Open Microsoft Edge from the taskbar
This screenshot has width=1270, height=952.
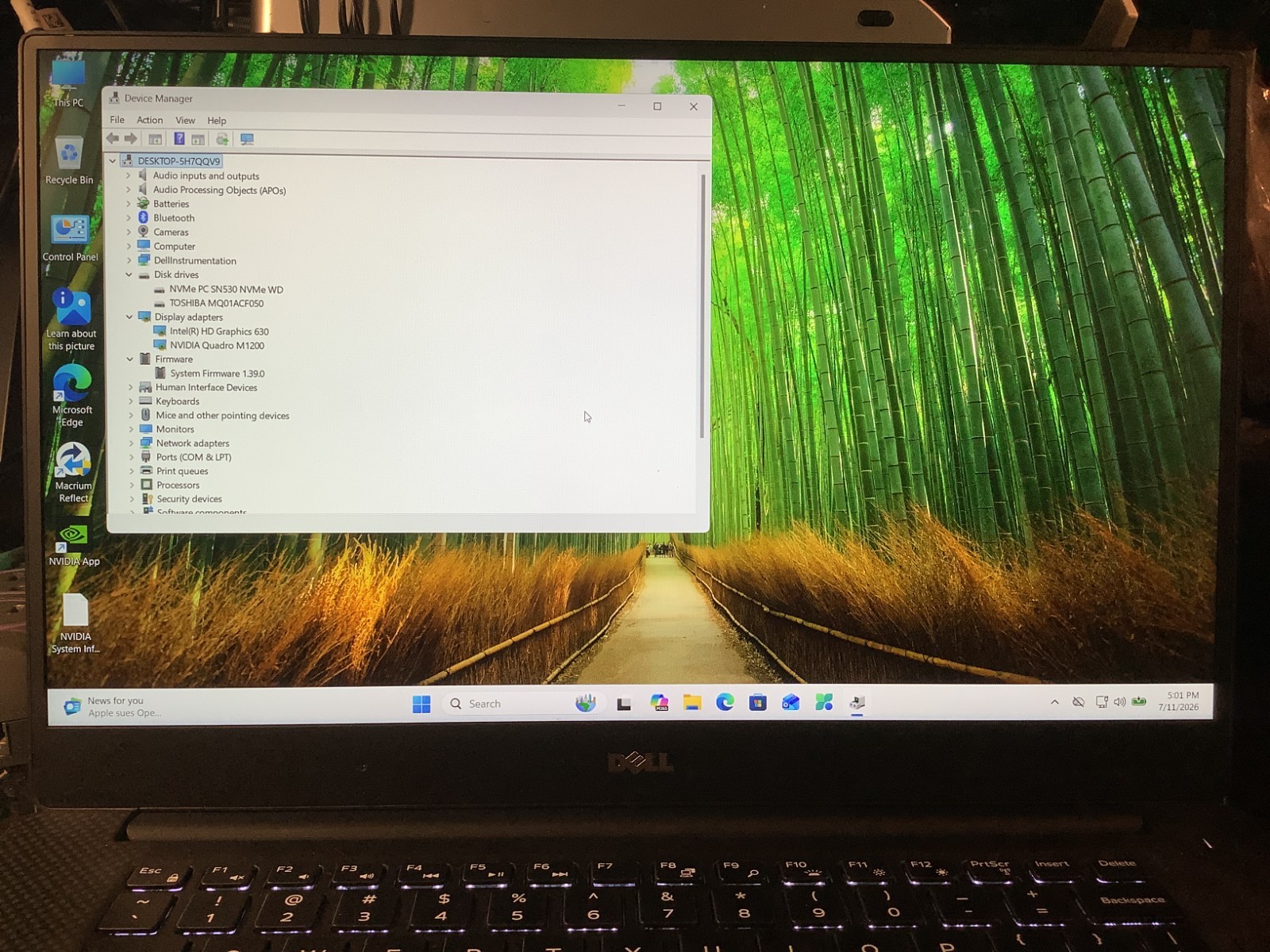[x=725, y=702]
